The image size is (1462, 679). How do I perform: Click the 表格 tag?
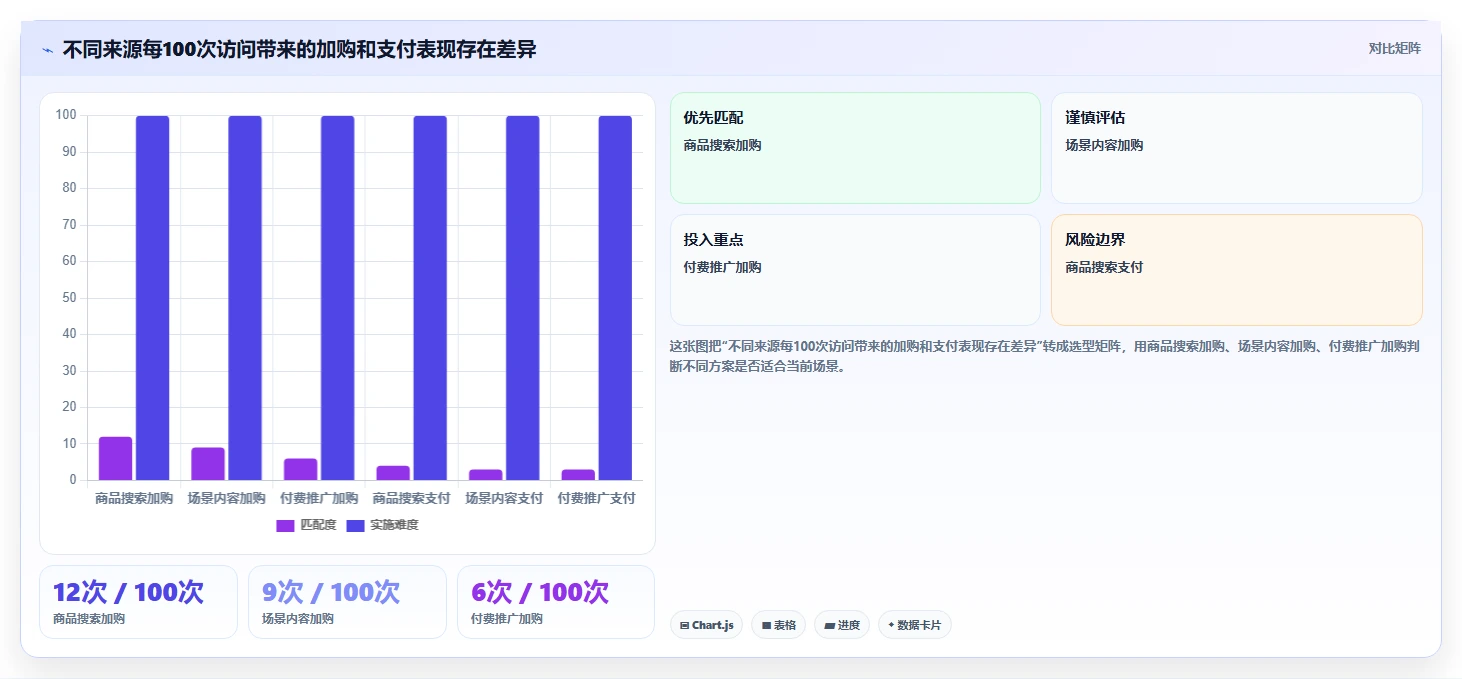[x=778, y=625]
